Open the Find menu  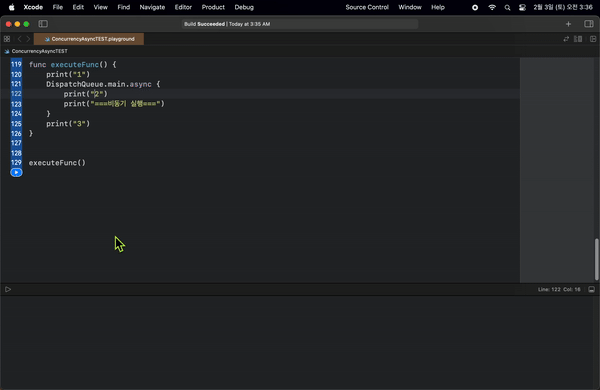click(x=124, y=7)
